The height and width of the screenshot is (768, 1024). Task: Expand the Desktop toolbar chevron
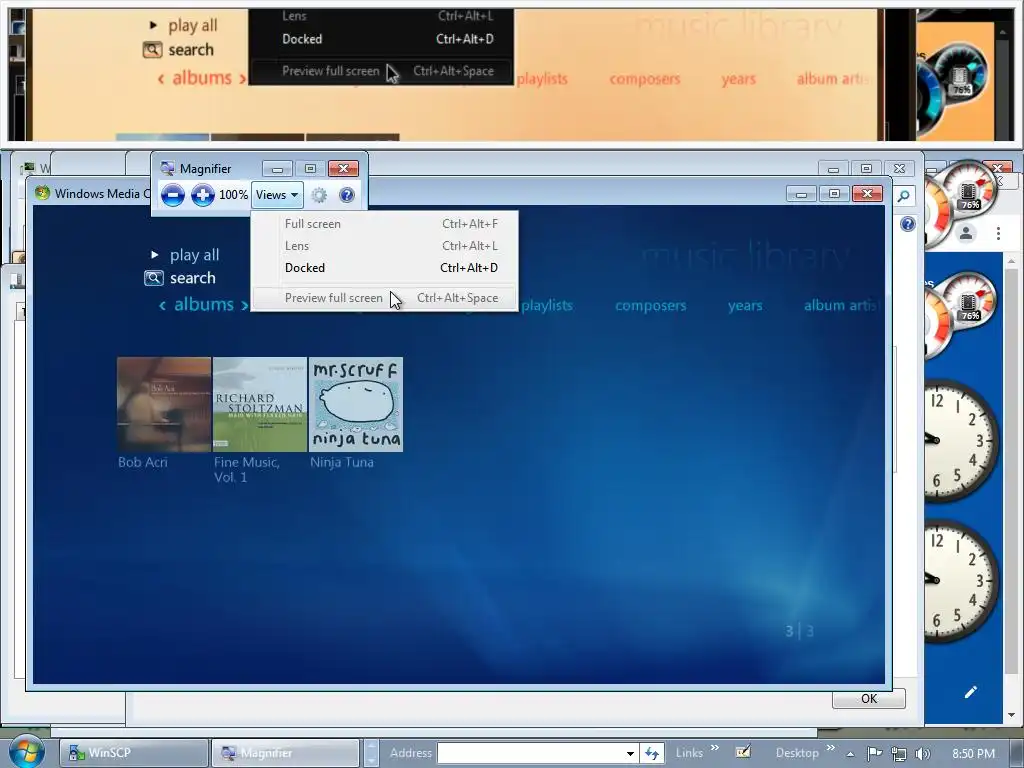[x=831, y=748]
